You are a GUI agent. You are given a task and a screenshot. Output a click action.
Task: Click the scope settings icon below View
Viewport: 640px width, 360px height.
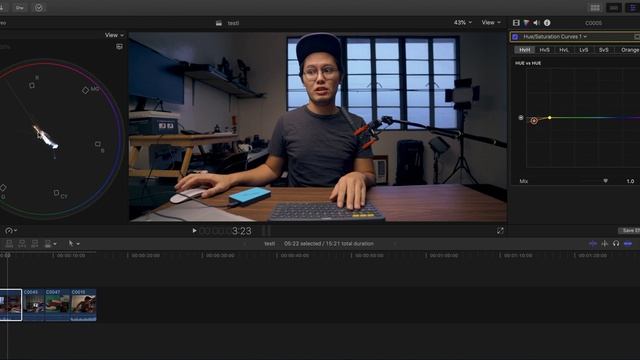(119, 47)
